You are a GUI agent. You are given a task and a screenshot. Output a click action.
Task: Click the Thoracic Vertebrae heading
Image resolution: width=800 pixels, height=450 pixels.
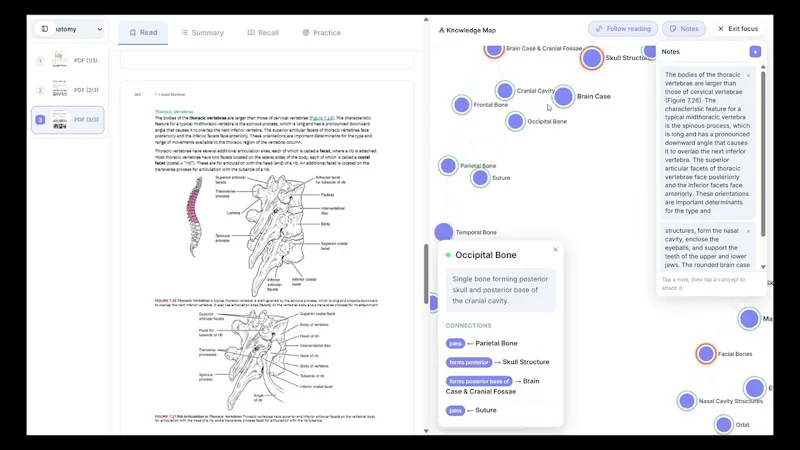(x=174, y=112)
